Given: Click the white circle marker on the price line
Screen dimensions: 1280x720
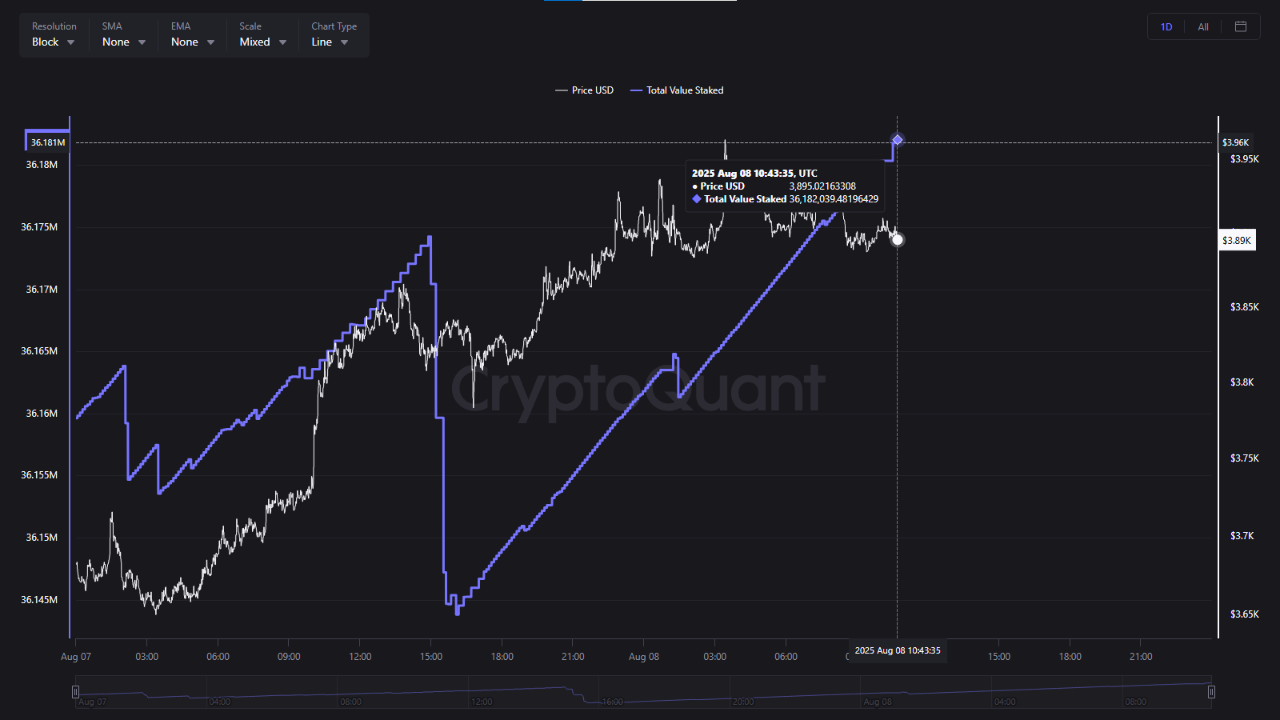Looking at the screenshot, I should pos(896,239).
